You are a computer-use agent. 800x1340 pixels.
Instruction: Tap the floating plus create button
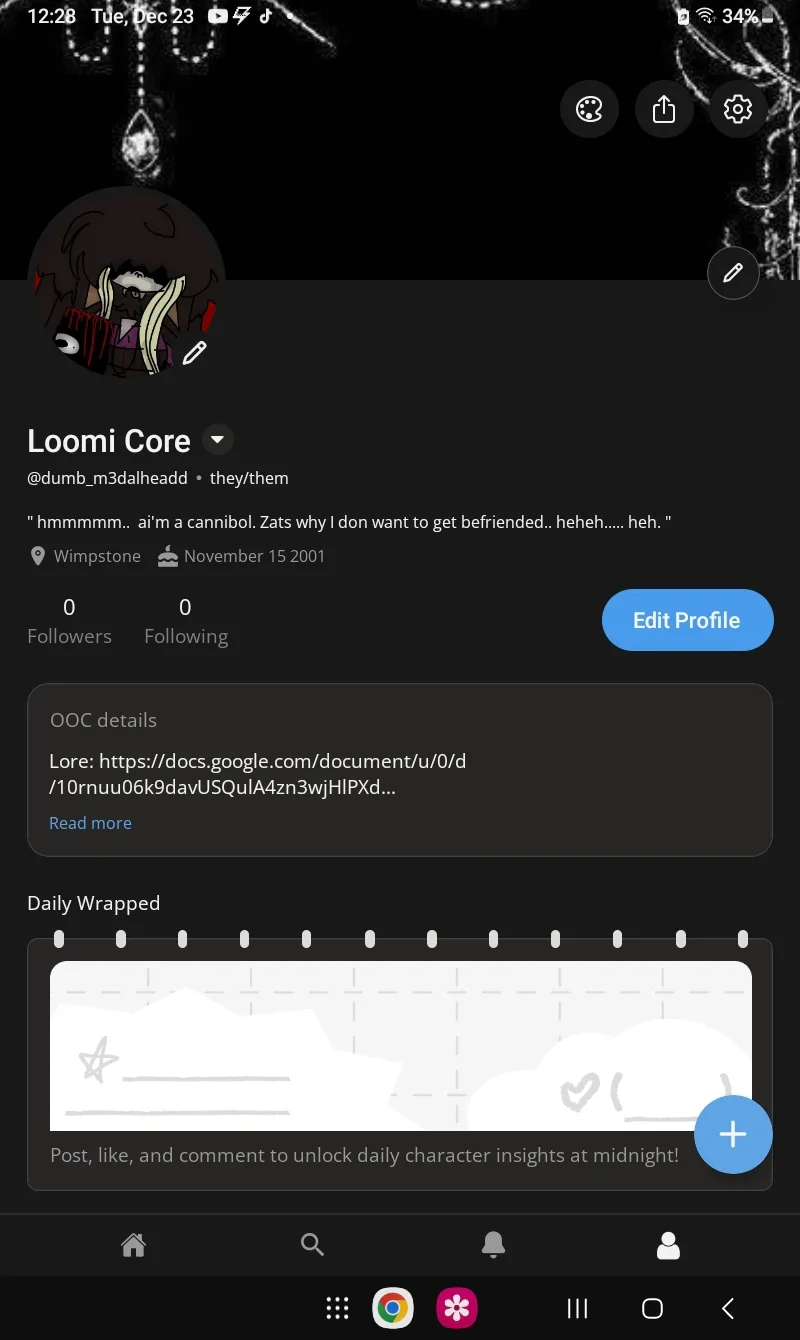click(733, 1134)
